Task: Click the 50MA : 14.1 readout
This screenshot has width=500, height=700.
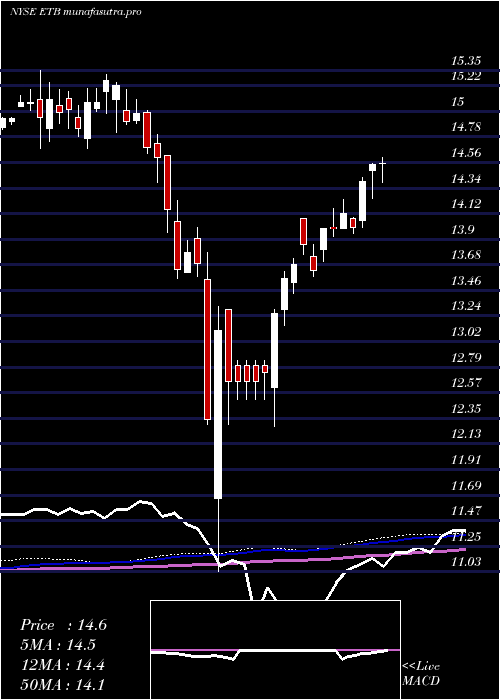Action: click(x=63, y=685)
